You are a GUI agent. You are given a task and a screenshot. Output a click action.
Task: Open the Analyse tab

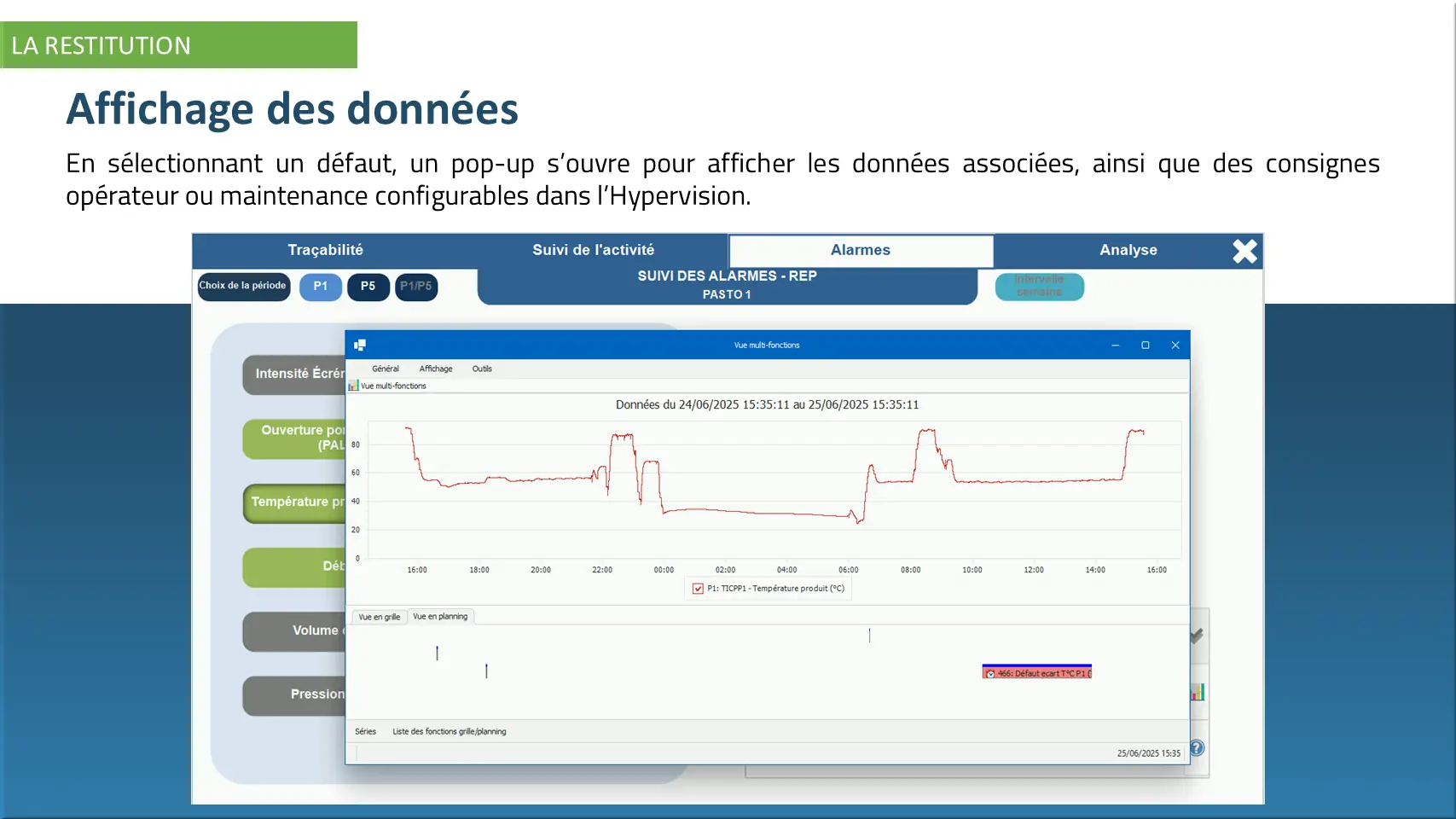[1128, 250]
